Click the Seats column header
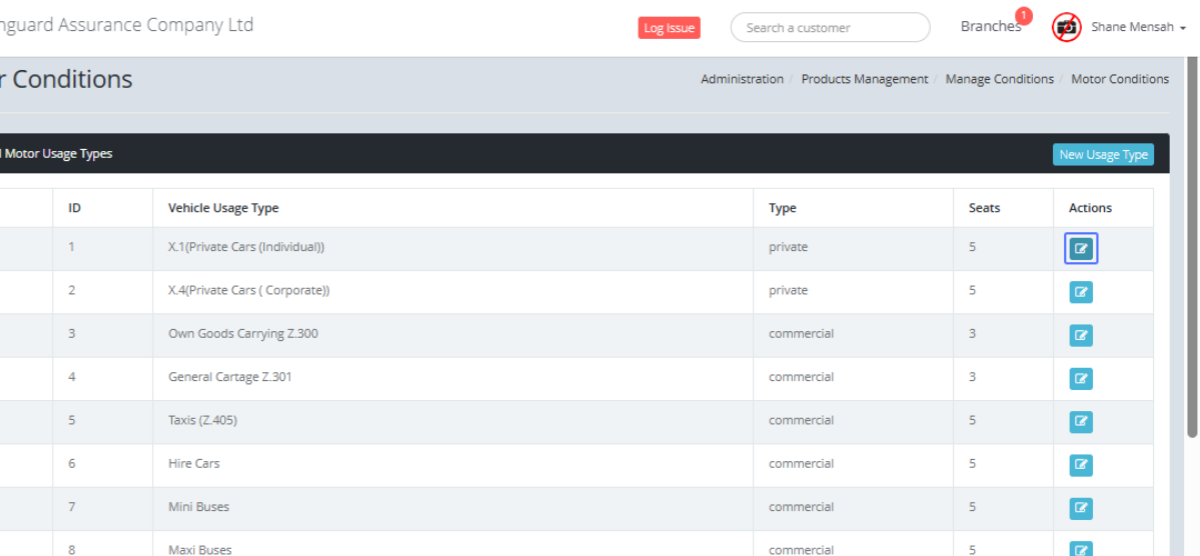Viewport: 1200px width, 556px height. pyautogui.click(x=984, y=208)
